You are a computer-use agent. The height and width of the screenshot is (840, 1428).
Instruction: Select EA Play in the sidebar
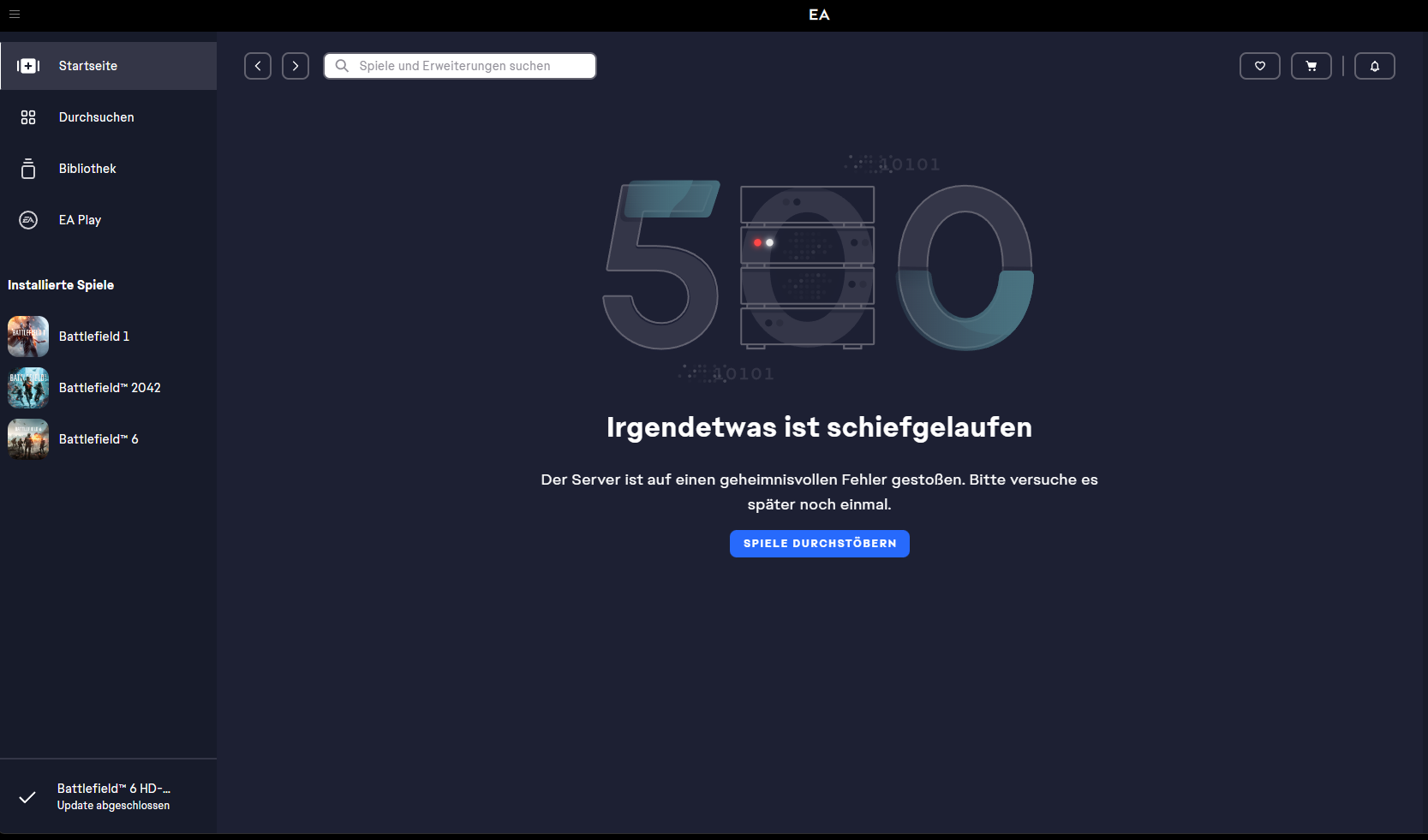(80, 220)
